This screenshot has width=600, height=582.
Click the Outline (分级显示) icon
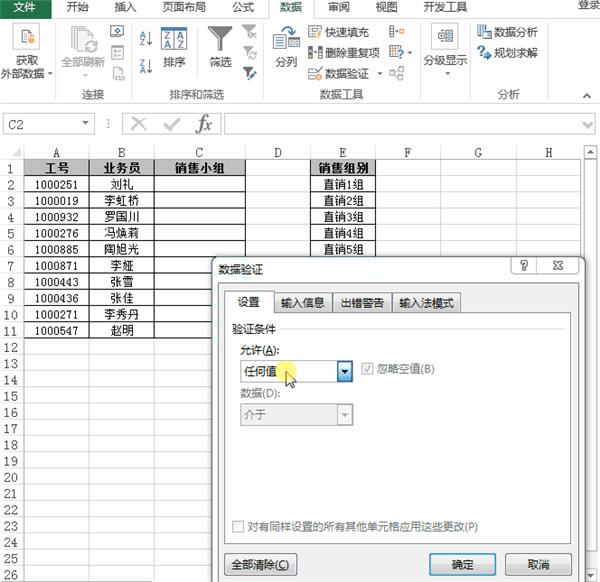coord(445,36)
